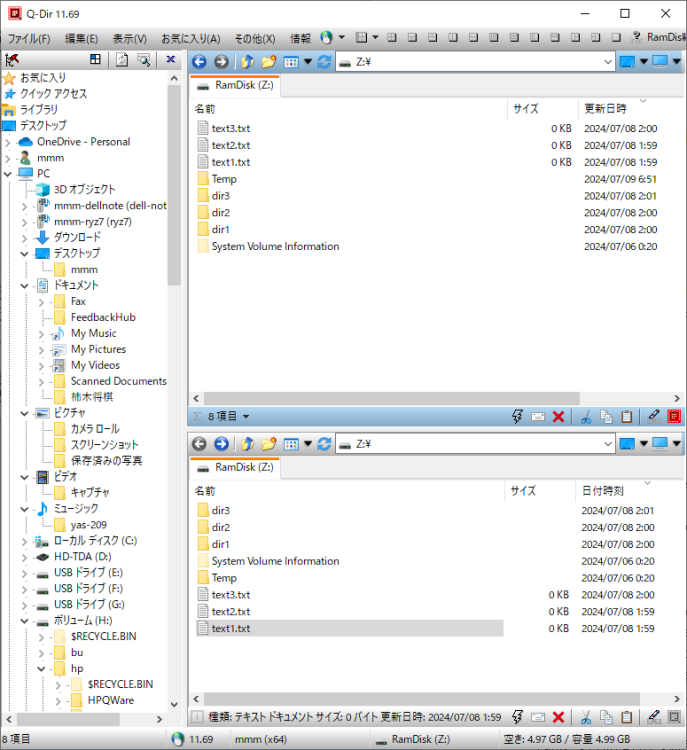Click red X delete icon in lower pane bar
The width and height of the screenshot is (687, 750).
558,717
